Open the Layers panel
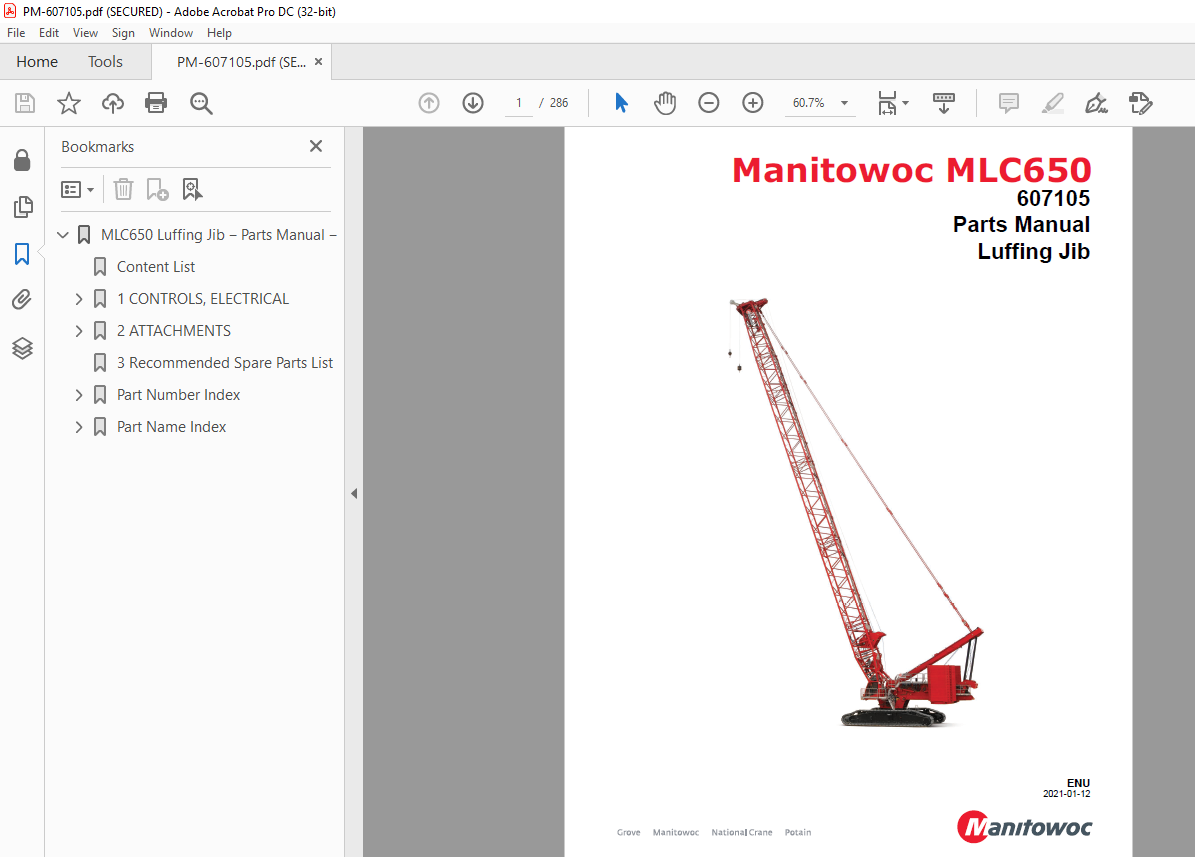This screenshot has height=857, width=1195. point(22,348)
